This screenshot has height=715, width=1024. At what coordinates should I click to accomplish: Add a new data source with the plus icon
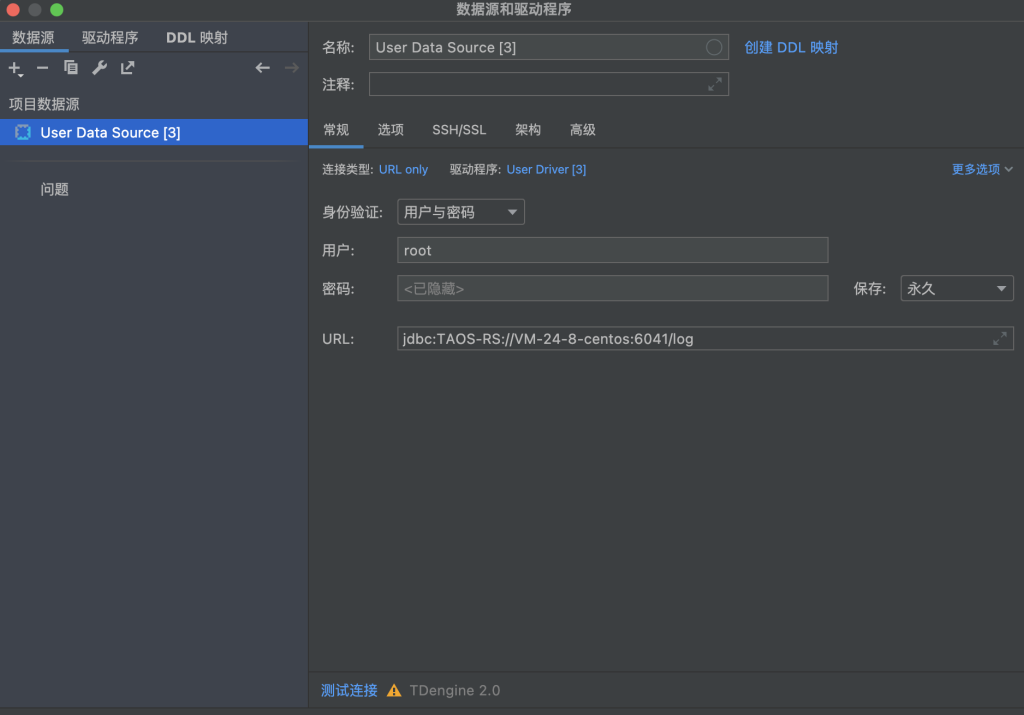[14, 68]
